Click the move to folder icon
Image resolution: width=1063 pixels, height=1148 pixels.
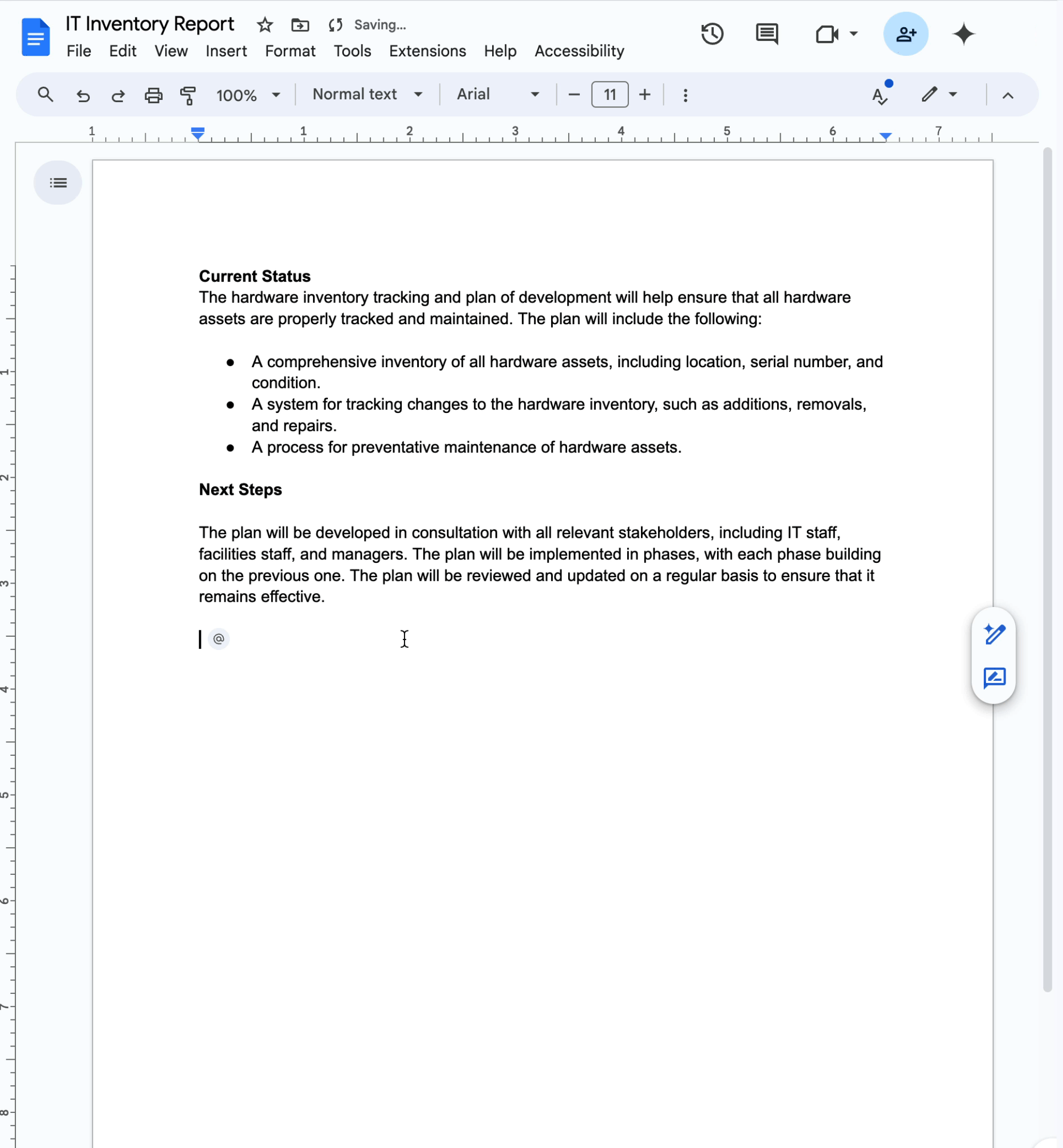click(300, 25)
